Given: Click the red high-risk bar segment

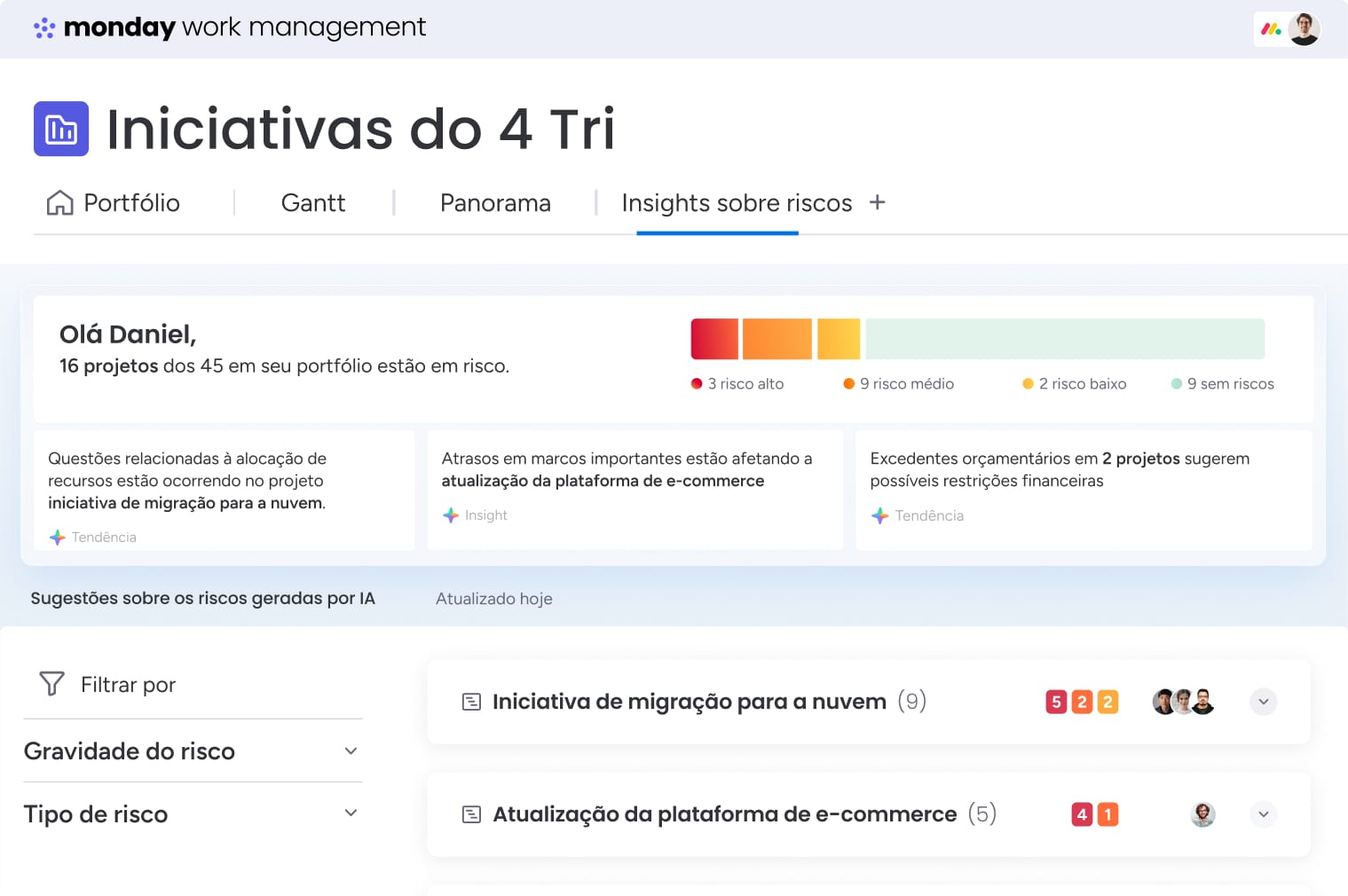Looking at the screenshot, I should [714, 339].
